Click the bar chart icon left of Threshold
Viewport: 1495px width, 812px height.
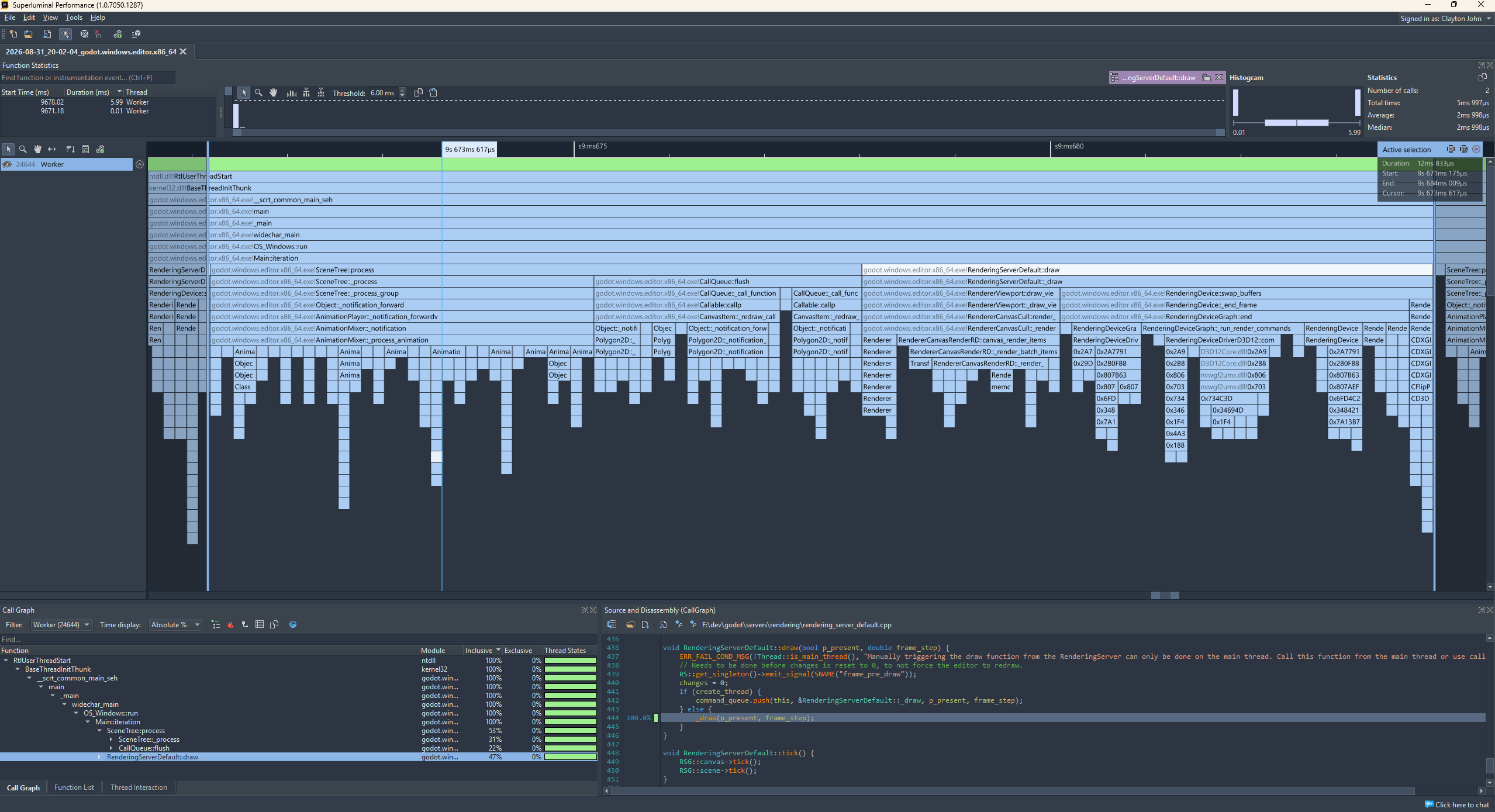(291, 92)
